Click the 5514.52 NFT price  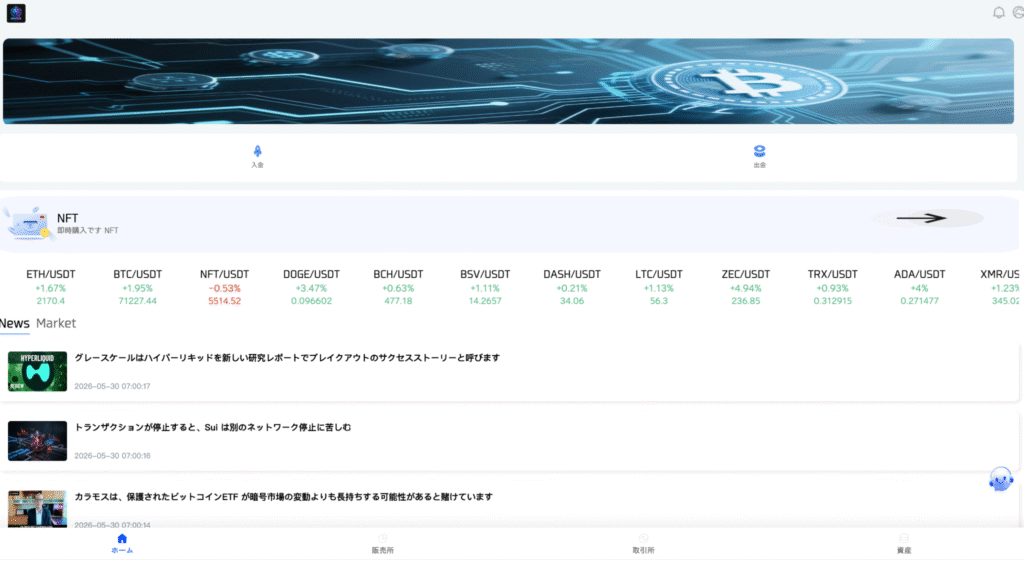click(x=224, y=301)
